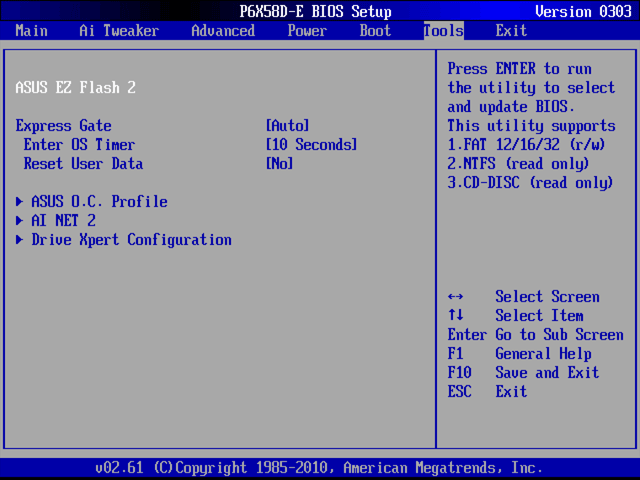Click the '1.FAT 12/16/32 (r/w)' line

tap(526, 144)
